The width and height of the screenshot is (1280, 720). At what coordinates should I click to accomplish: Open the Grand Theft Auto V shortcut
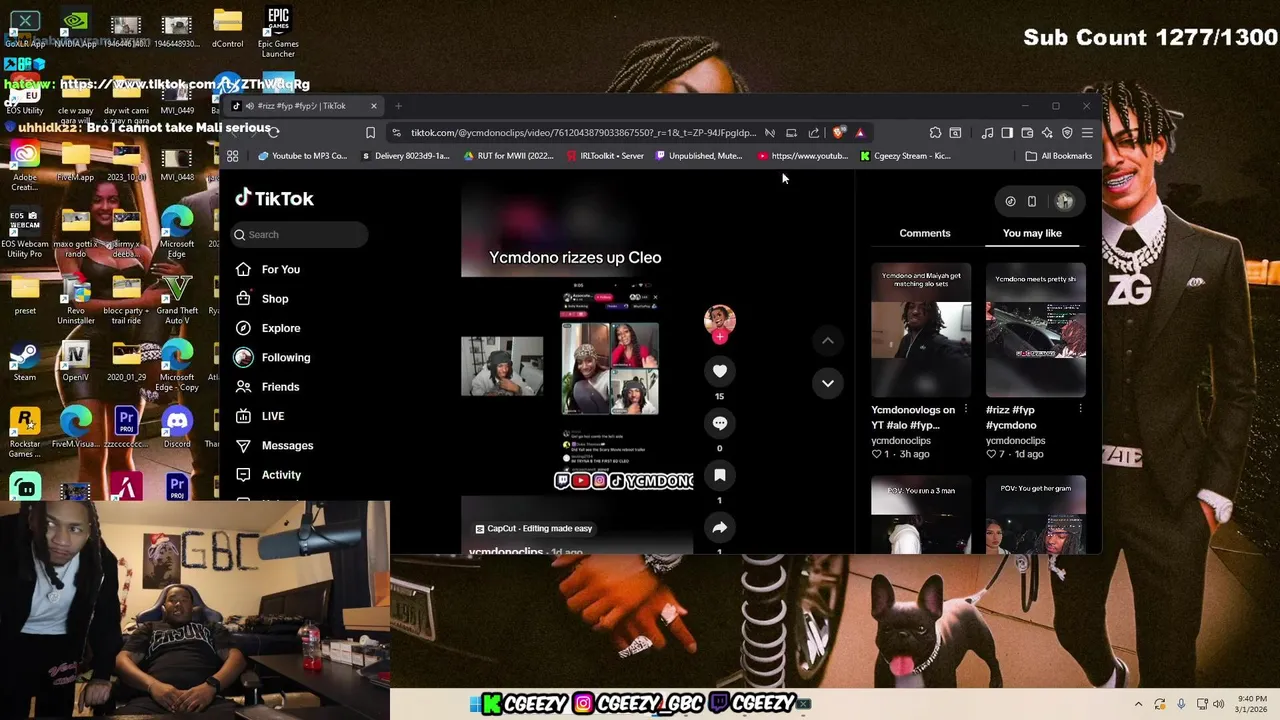coord(177,299)
